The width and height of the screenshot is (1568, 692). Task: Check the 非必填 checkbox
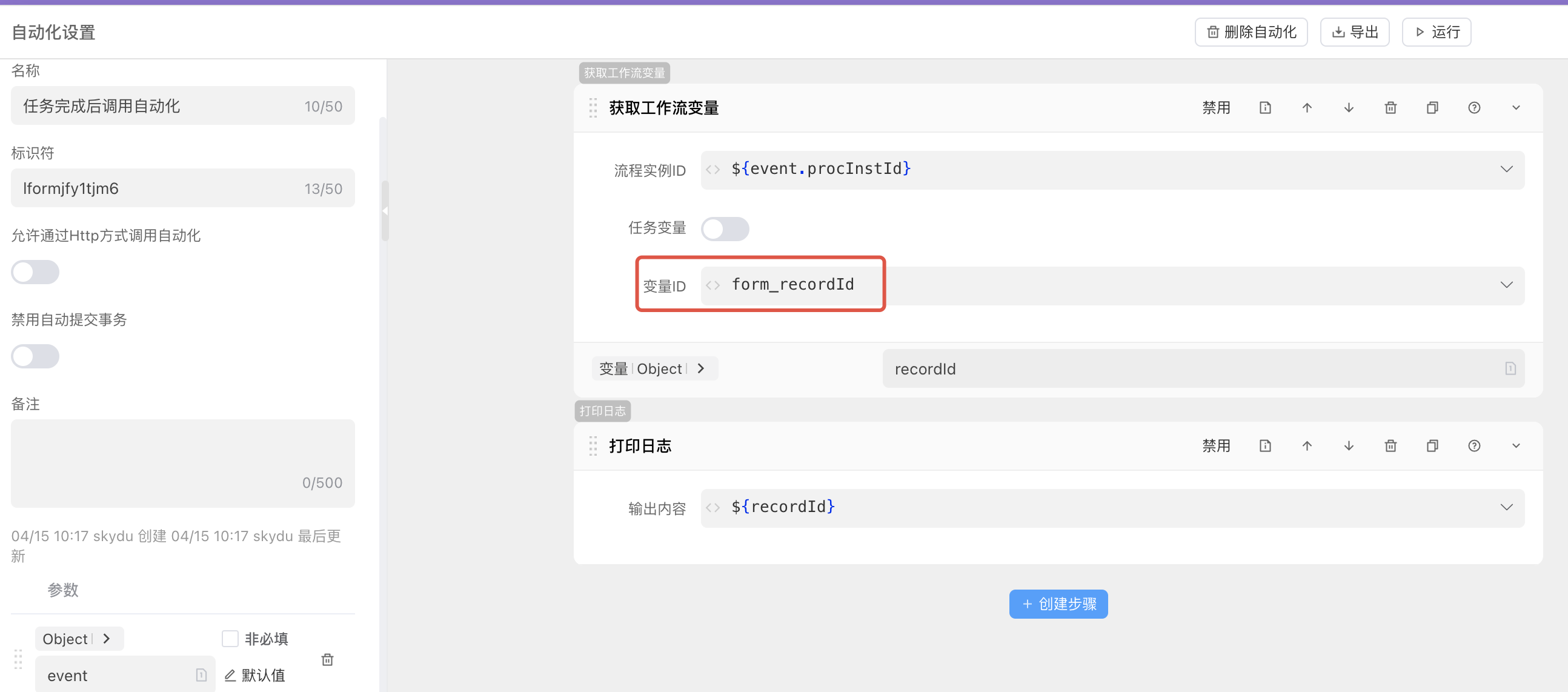pos(230,639)
